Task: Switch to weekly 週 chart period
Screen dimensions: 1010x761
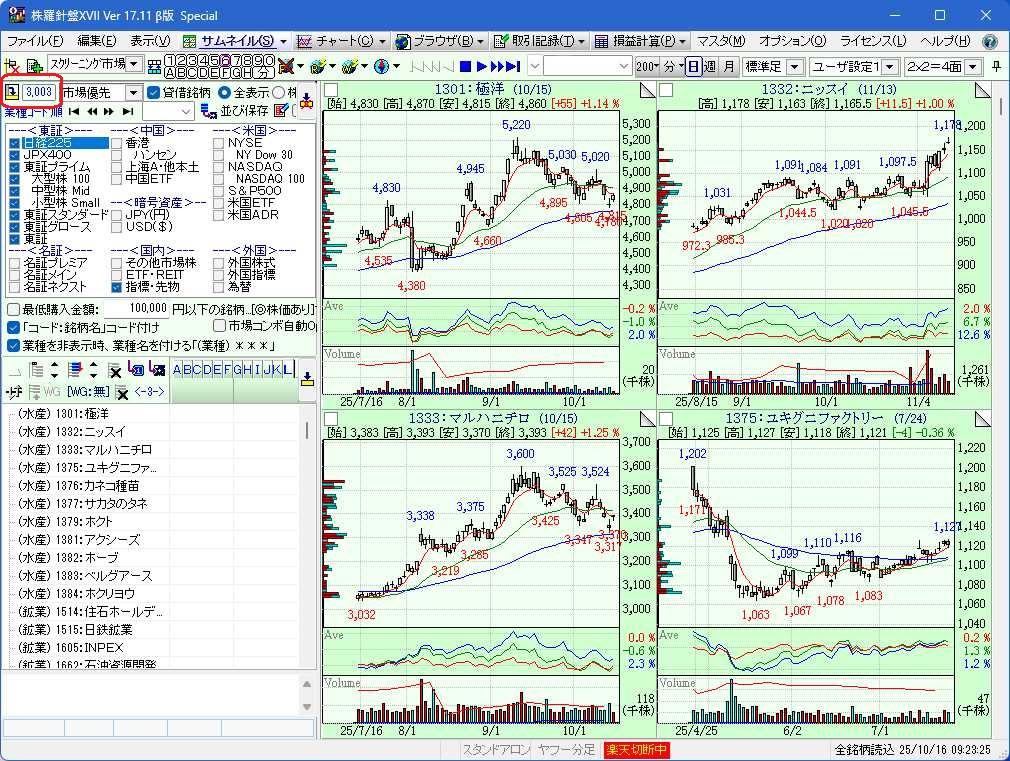Action: click(710, 66)
